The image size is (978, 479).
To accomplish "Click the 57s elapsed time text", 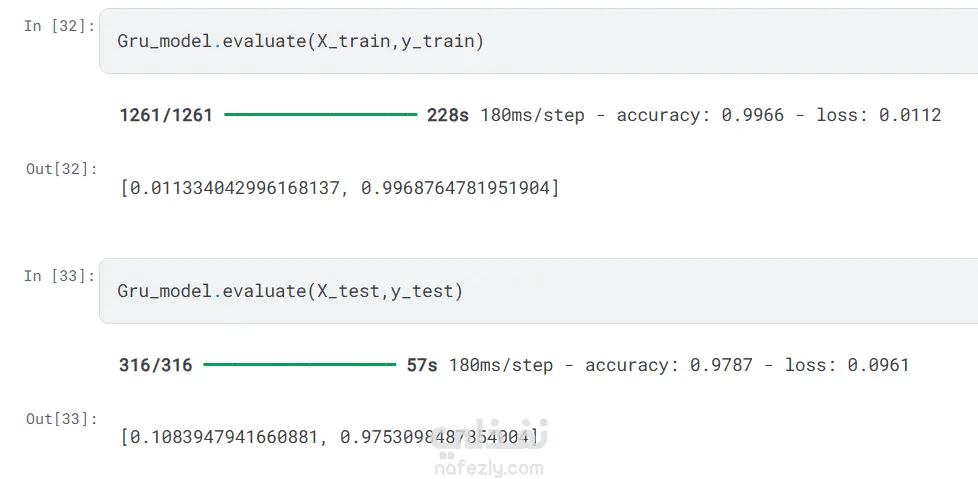I will click(422, 365).
